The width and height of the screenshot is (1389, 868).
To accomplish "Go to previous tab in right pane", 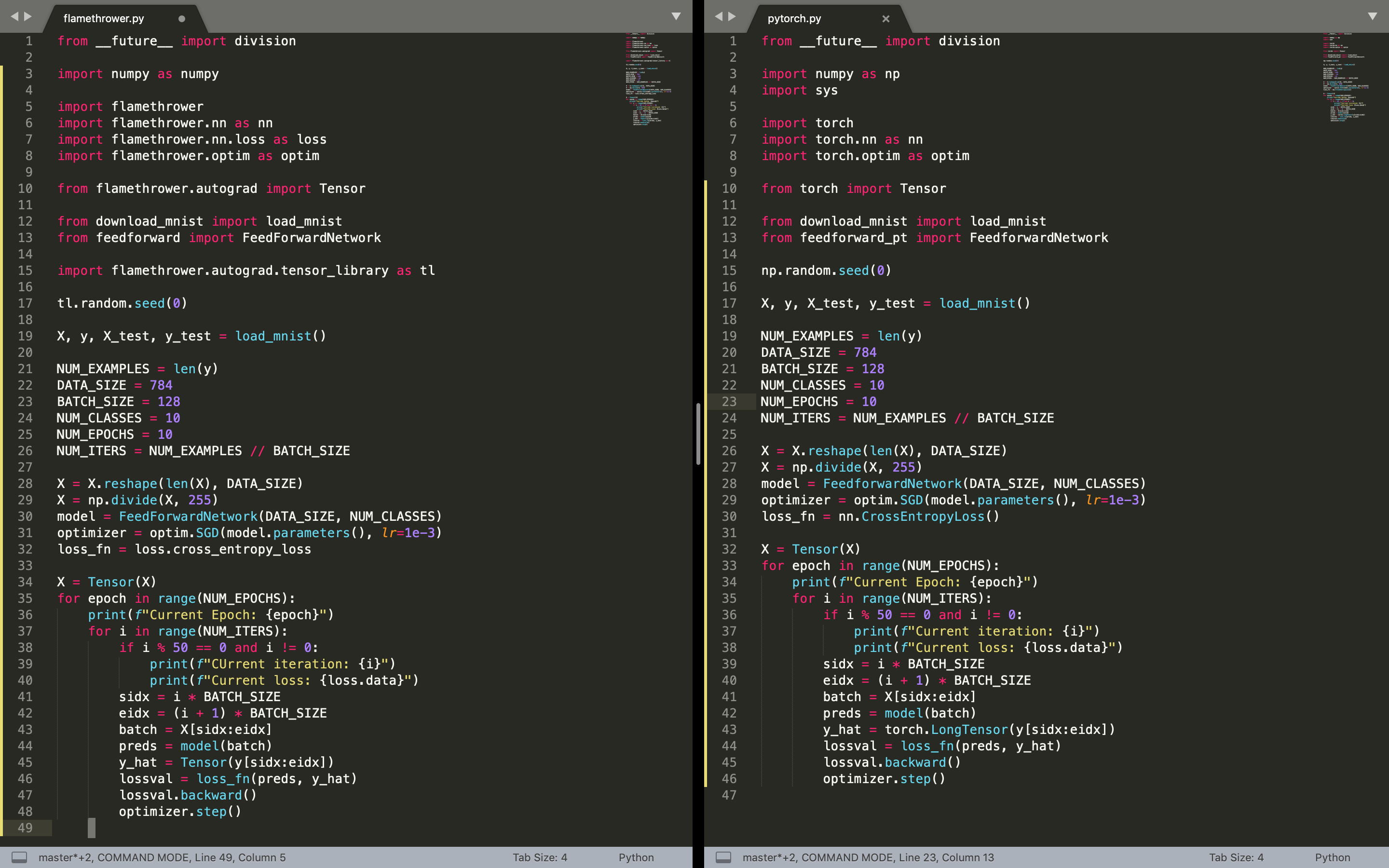I will [719, 17].
